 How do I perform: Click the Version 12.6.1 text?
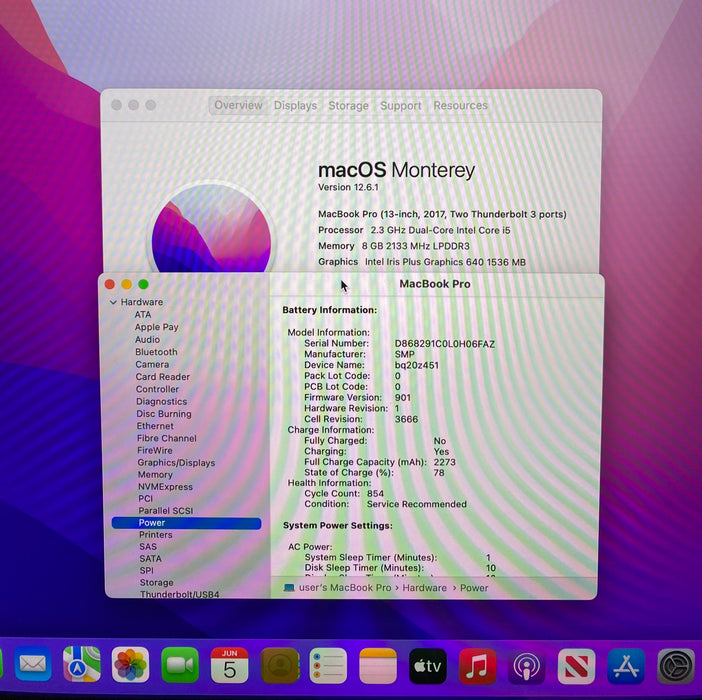pos(348,187)
